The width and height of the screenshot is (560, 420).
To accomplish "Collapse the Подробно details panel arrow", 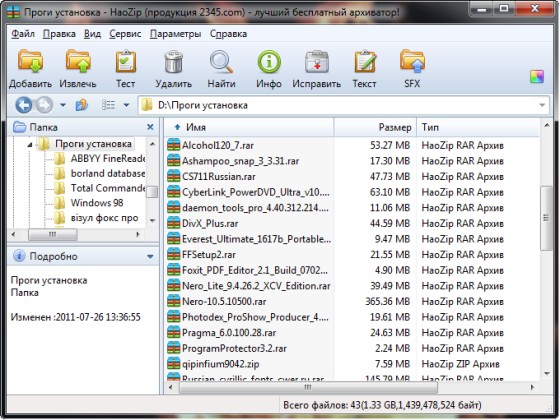I will pos(150,256).
